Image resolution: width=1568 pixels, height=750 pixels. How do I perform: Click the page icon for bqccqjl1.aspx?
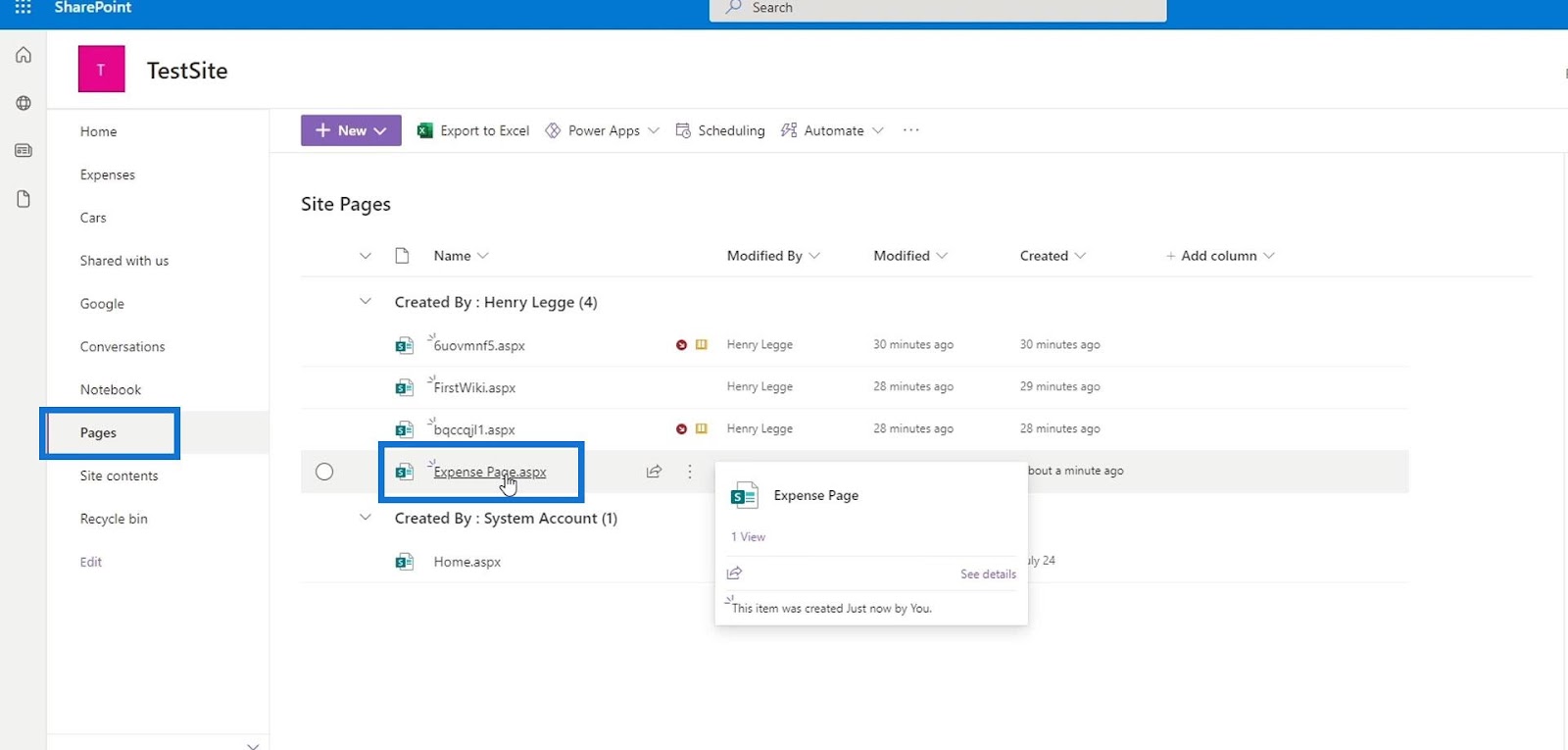point(404,429)
